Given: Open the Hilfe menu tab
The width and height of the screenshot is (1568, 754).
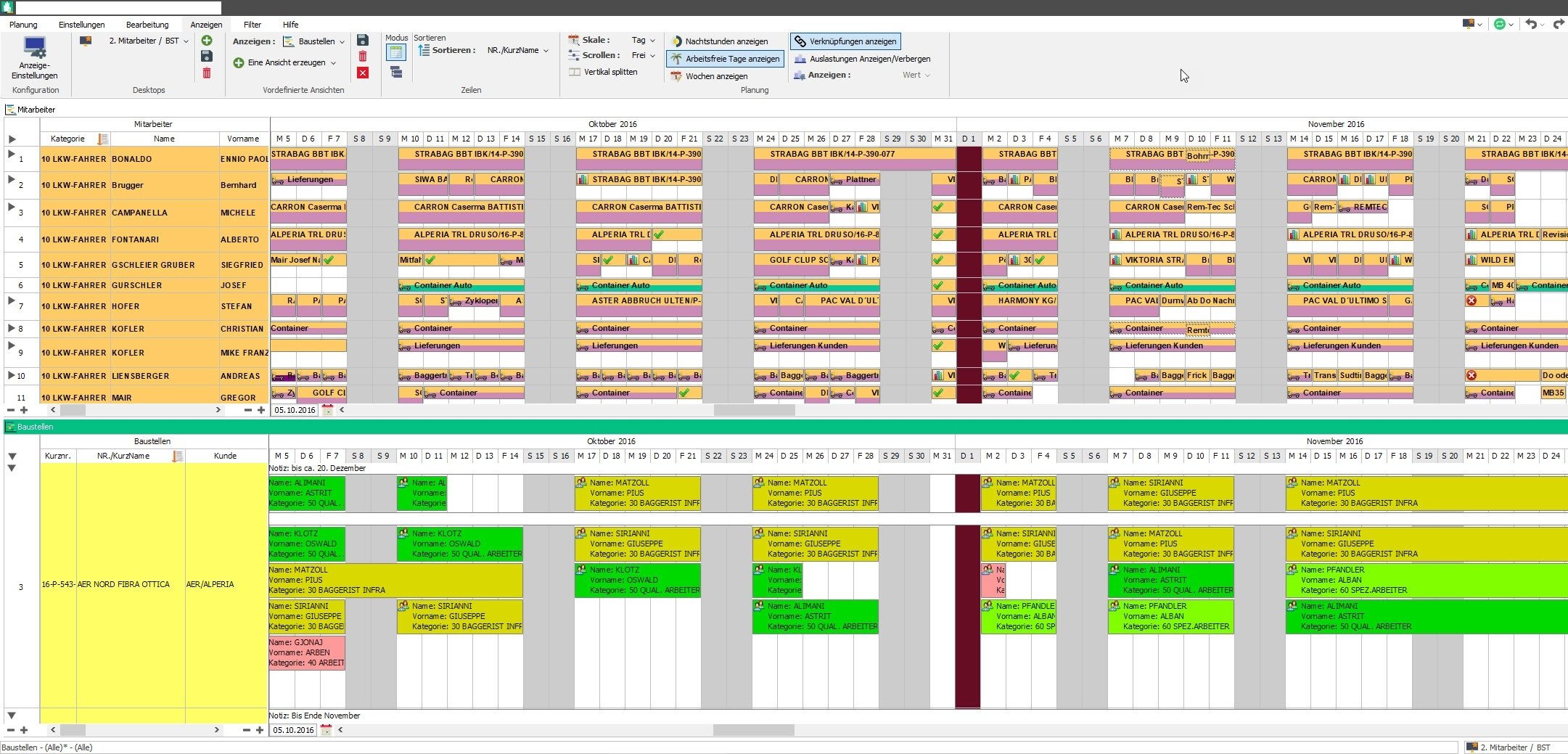Looking at the screenshot, I should (290, 25).
